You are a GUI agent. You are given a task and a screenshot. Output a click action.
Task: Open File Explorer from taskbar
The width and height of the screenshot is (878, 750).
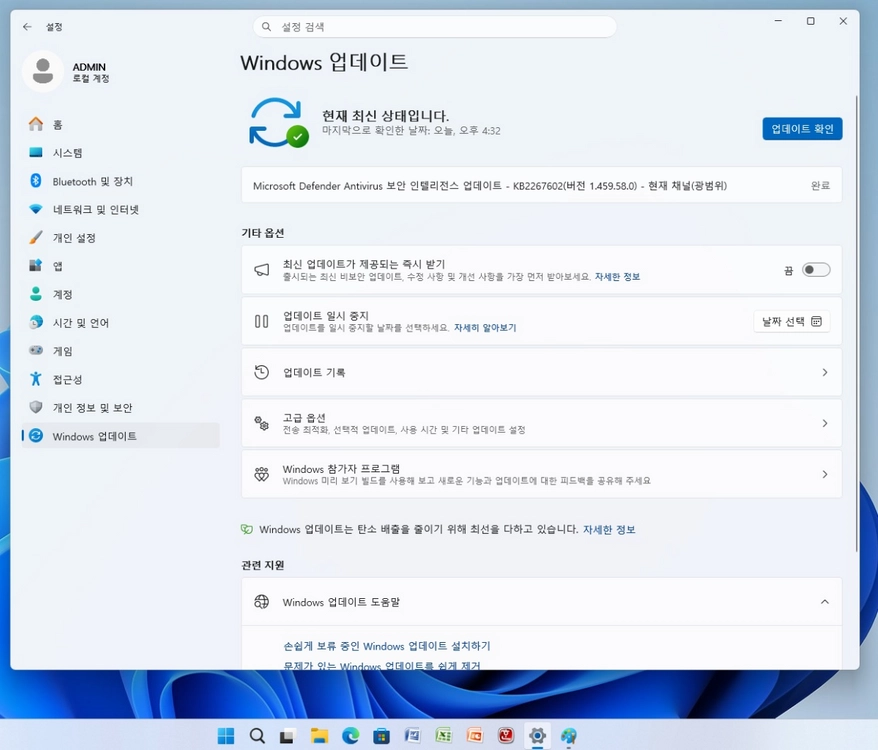(x=319, y=735)
